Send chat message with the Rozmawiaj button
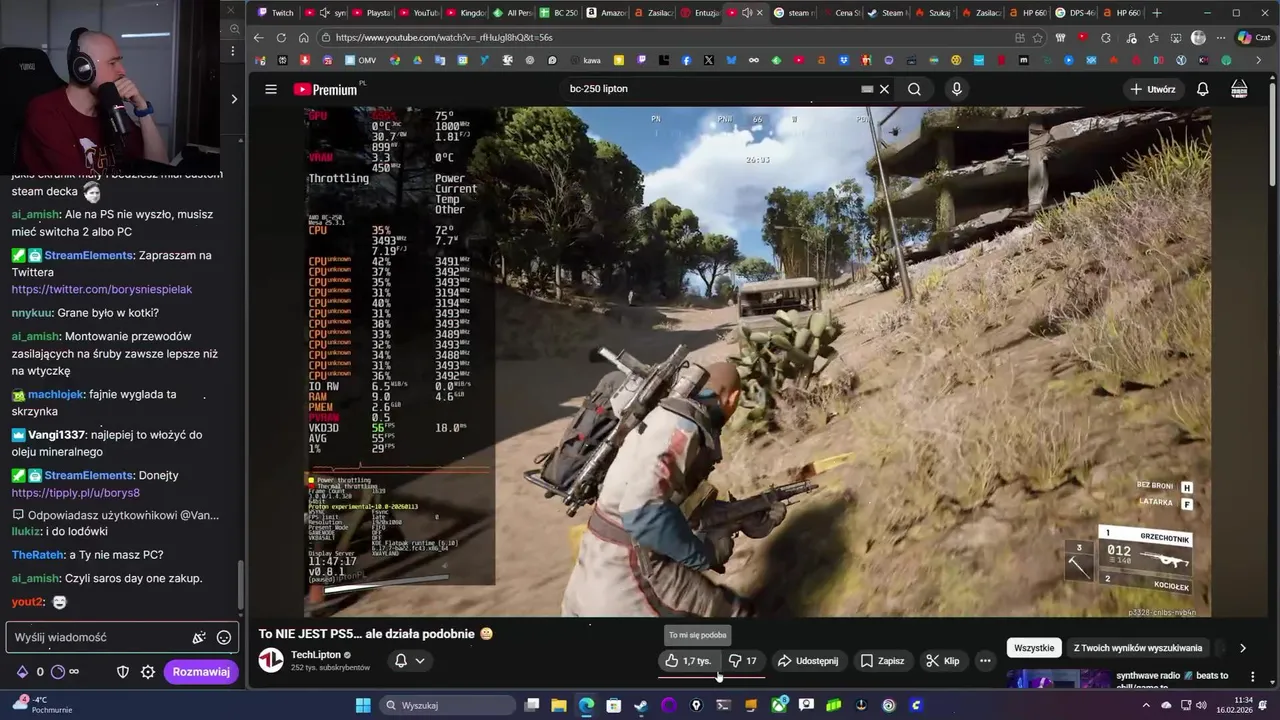The image size is (1280, 720). point(201,672)
